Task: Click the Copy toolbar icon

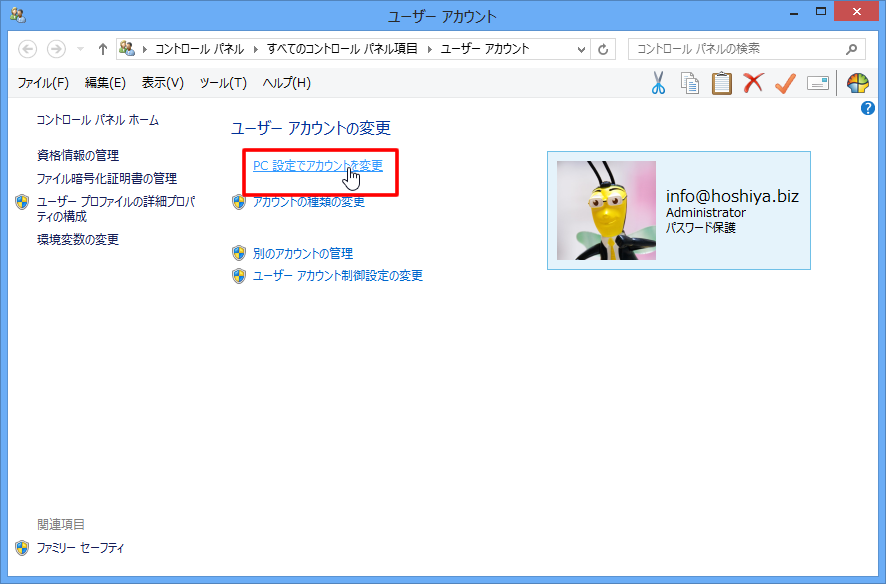Action: (689, 83)
